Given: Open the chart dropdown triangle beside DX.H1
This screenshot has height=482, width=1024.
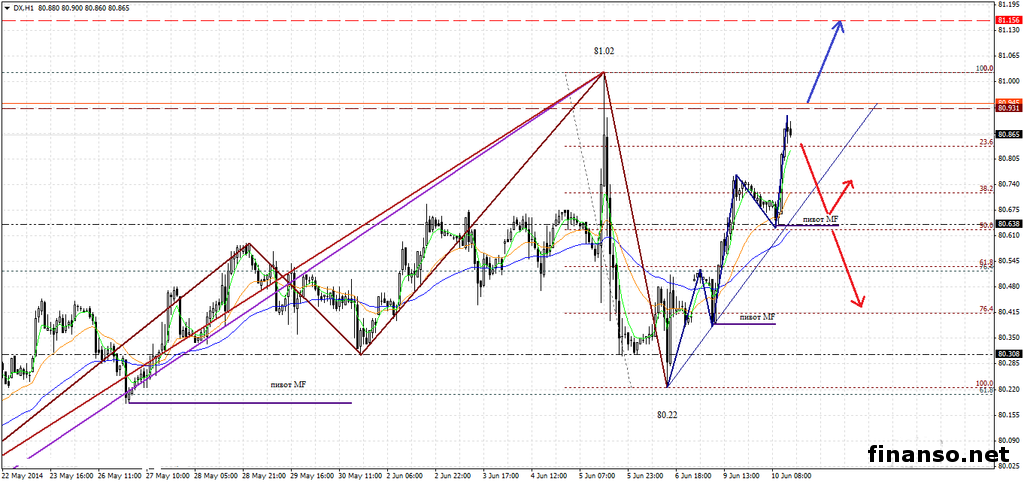Looking at the screenshot, I should 6,7.
